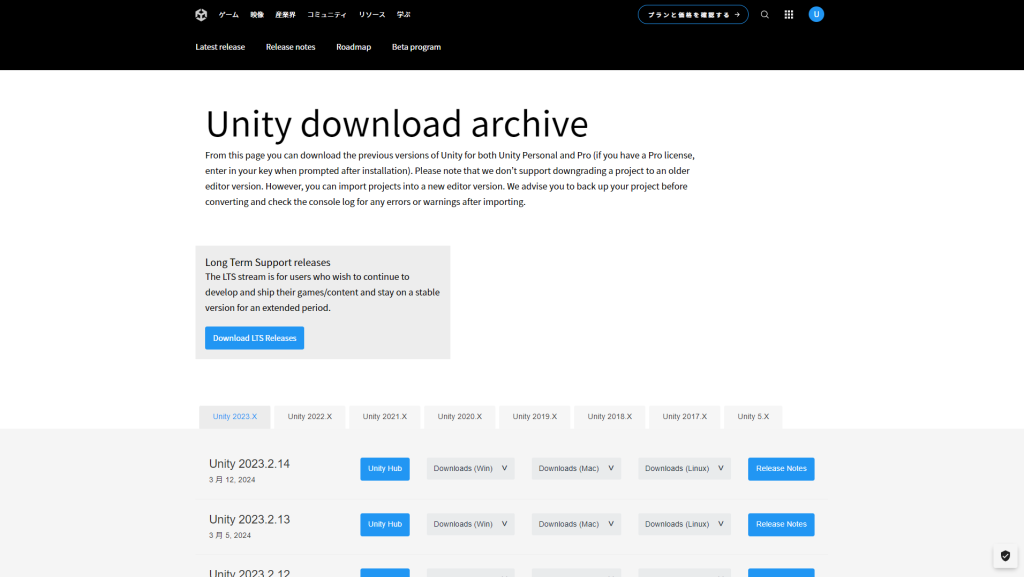Screen dimensions: 1024x577
Task: Switch to the Unity 2019.X tab
Action: click(535, 417)
